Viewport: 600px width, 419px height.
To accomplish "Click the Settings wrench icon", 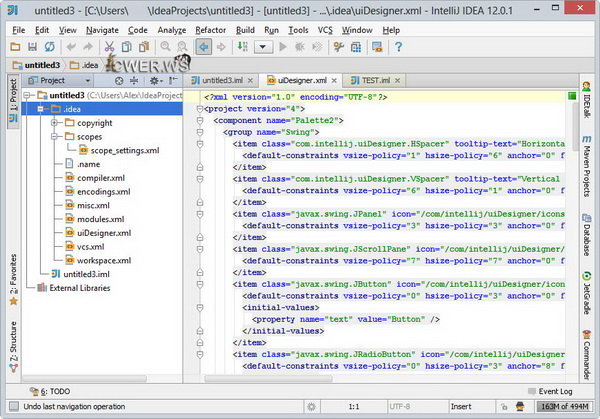I will (339, 47).
